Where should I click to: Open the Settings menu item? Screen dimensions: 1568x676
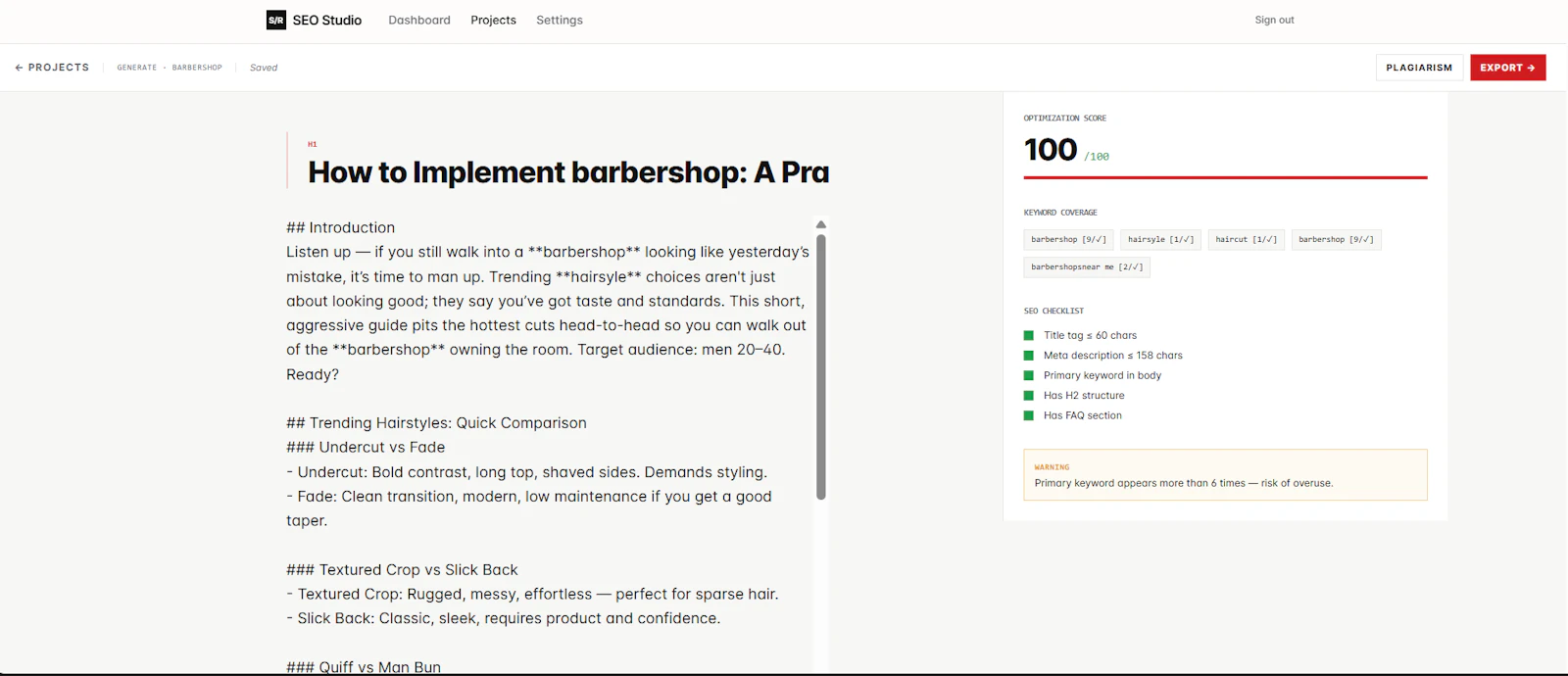(560, 20)
